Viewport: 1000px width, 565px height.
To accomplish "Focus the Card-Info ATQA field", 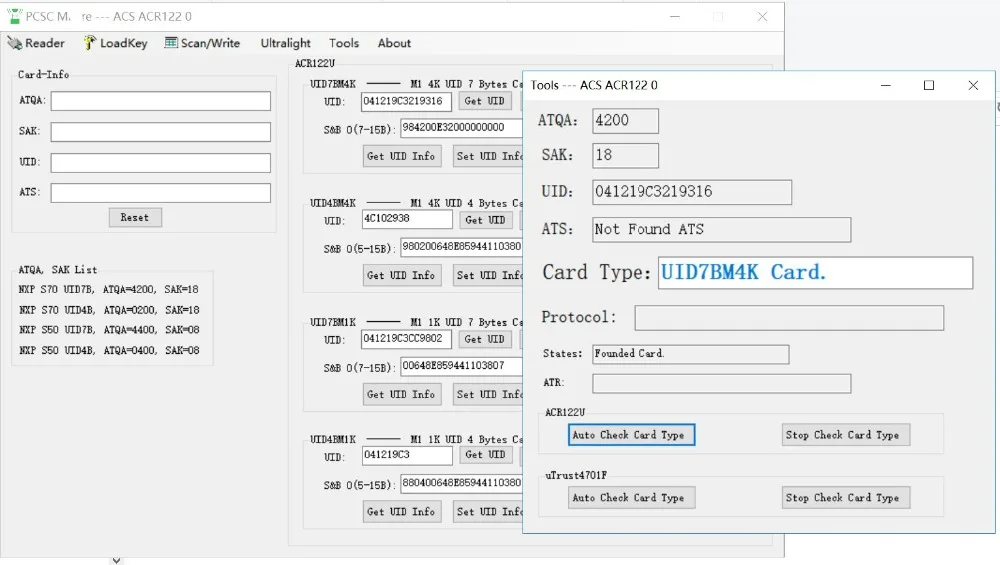I will click(161, 101).
